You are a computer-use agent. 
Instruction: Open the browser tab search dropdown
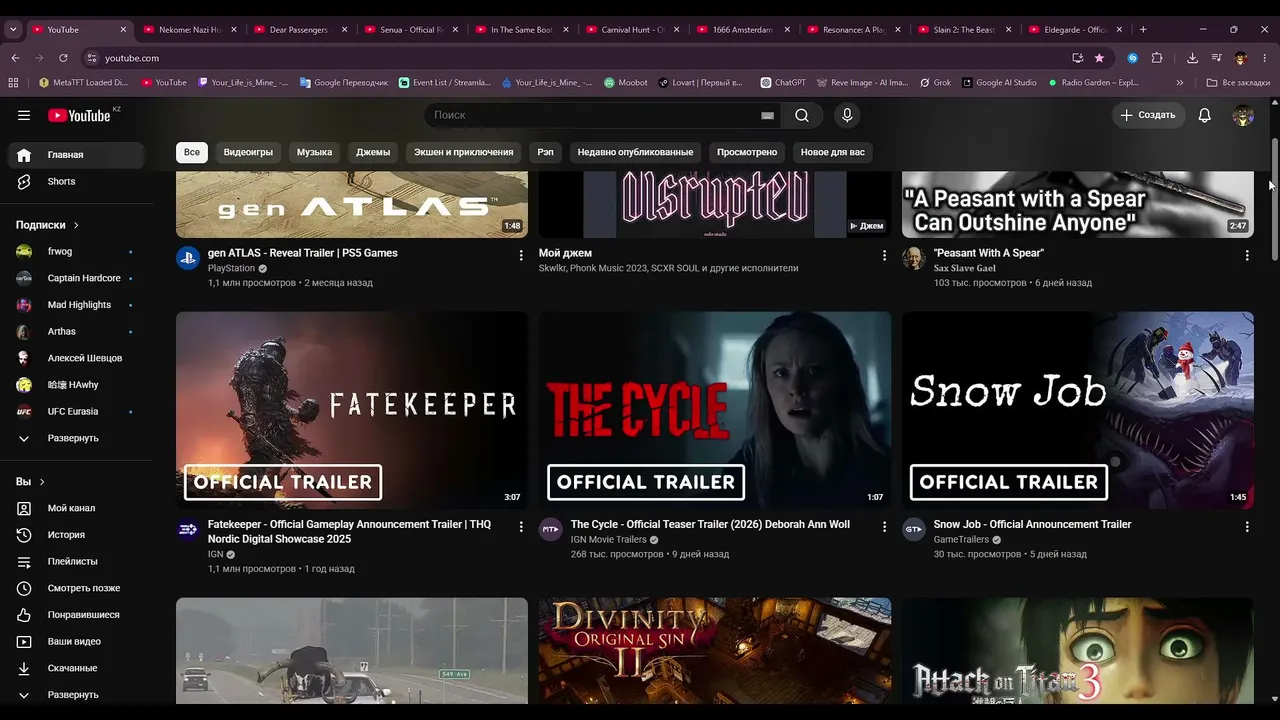coord(13,30)
